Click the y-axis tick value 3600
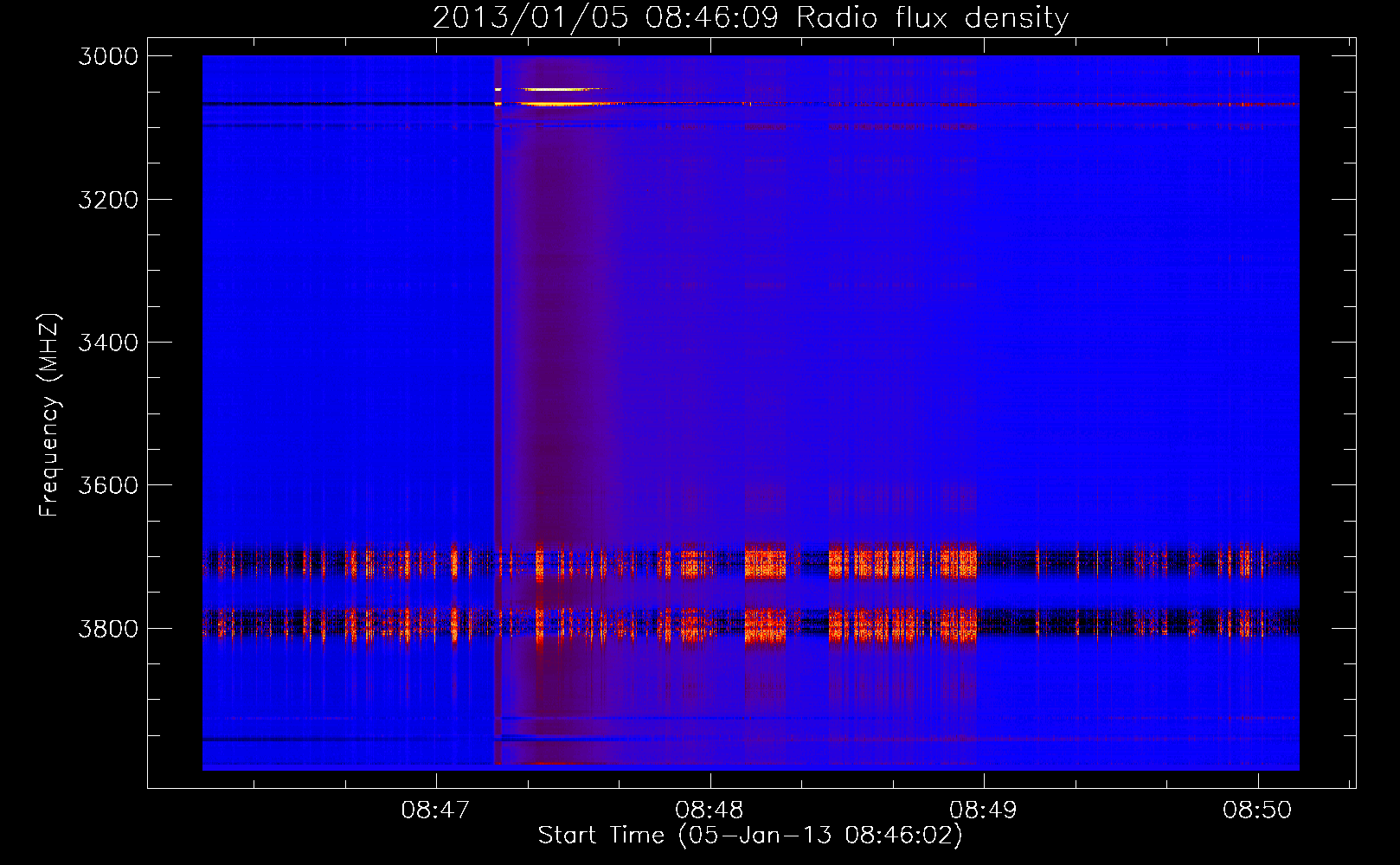Screen dimensions: 1400x865 pos(108,485)
